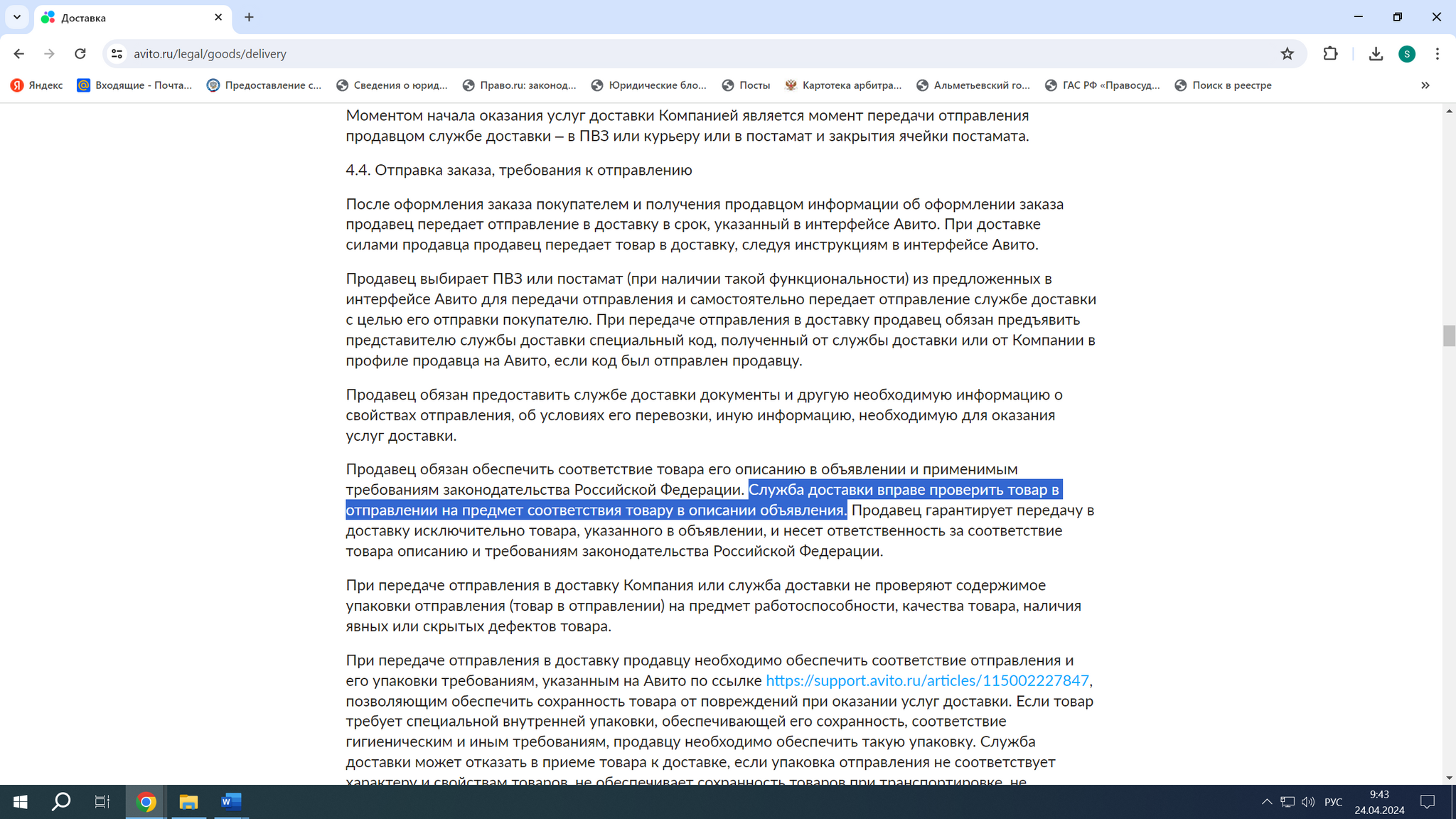Open the ГАС РФ «Правосуд... bookmark

click(1103, 85)
